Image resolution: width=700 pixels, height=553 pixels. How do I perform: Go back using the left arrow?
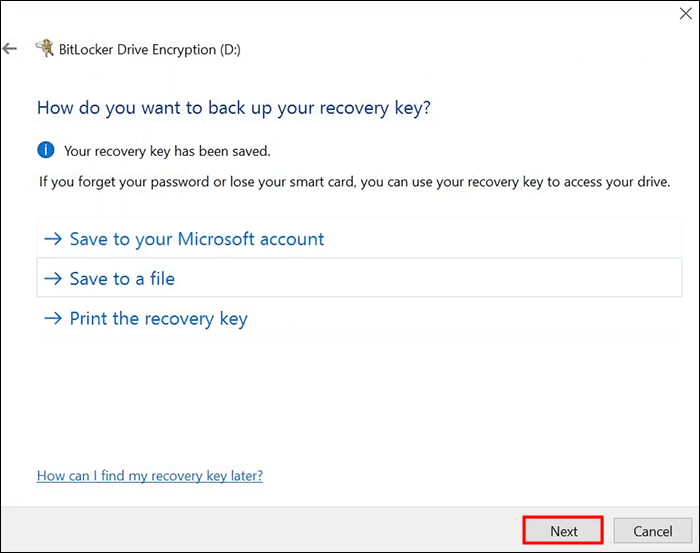10,48
